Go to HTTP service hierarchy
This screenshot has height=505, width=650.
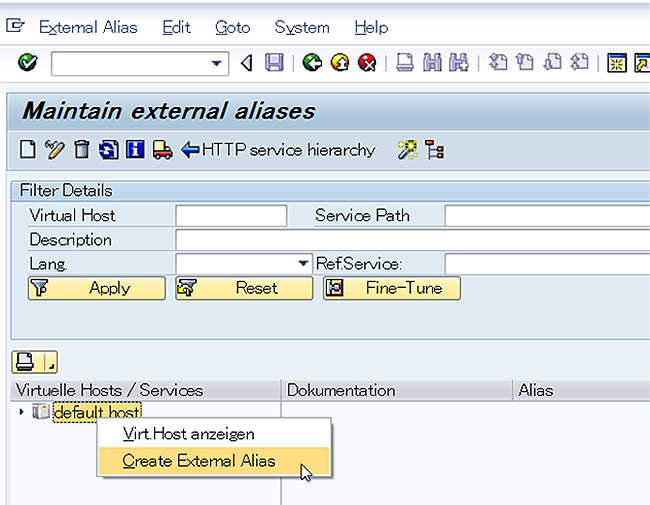point(278,150)
